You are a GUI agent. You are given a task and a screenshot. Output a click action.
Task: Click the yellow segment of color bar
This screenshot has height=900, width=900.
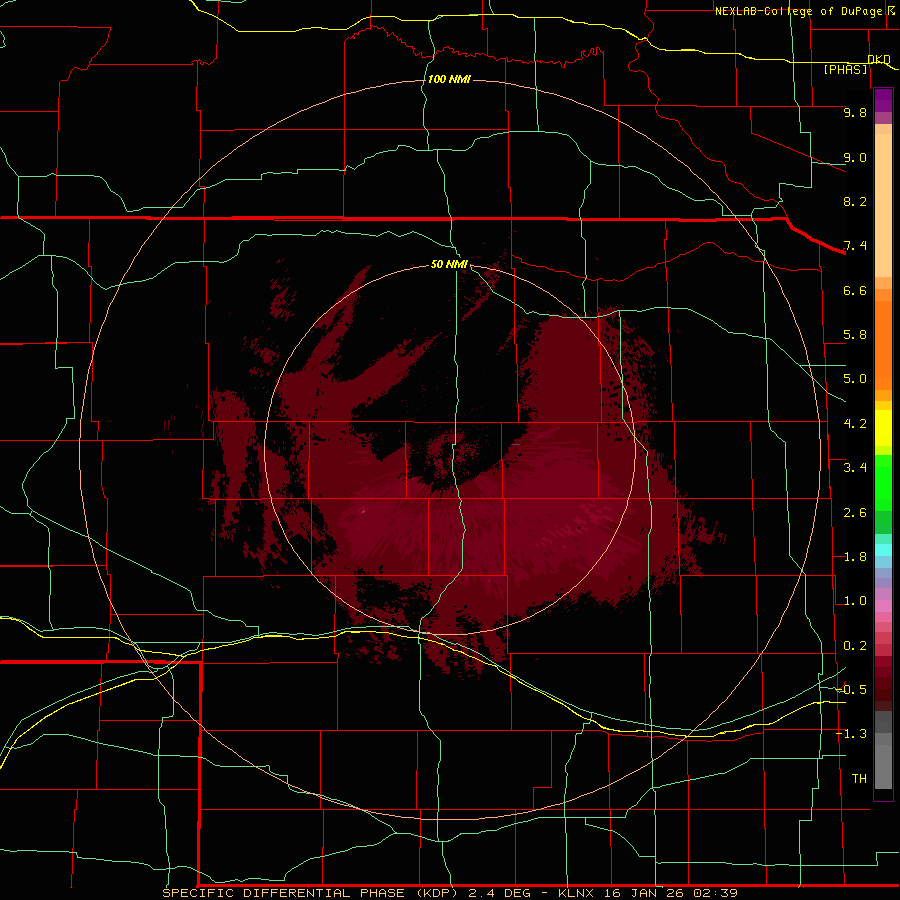(883, 428)
